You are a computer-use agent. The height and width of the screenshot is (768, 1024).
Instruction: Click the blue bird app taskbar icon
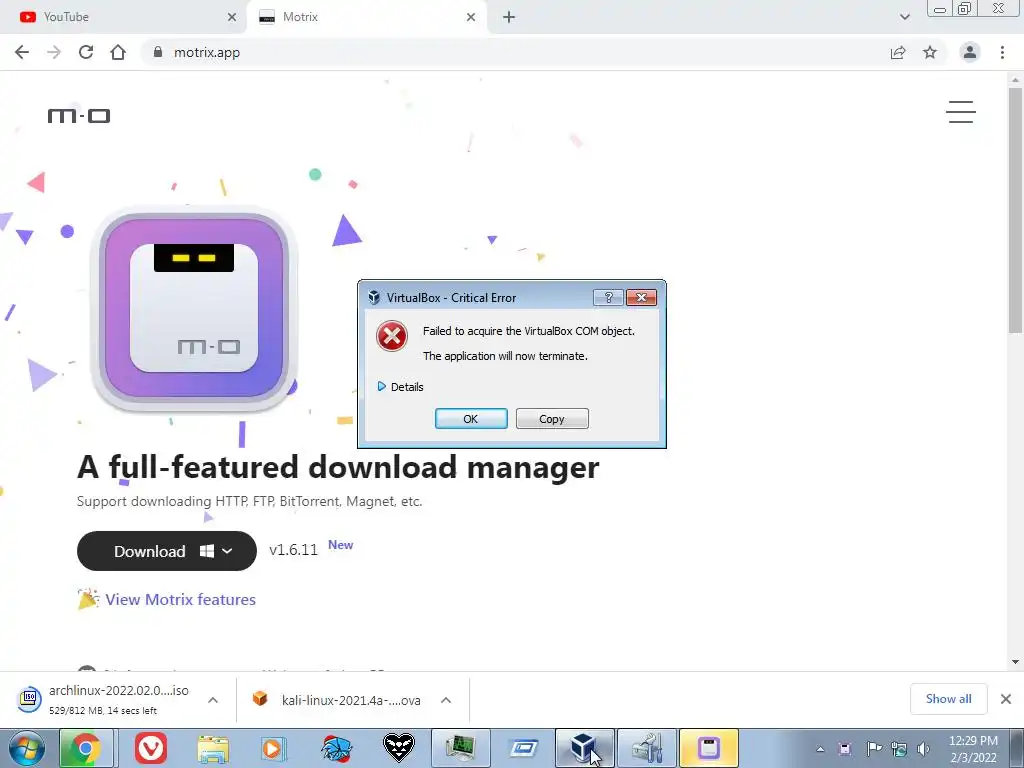coord(336,748)
